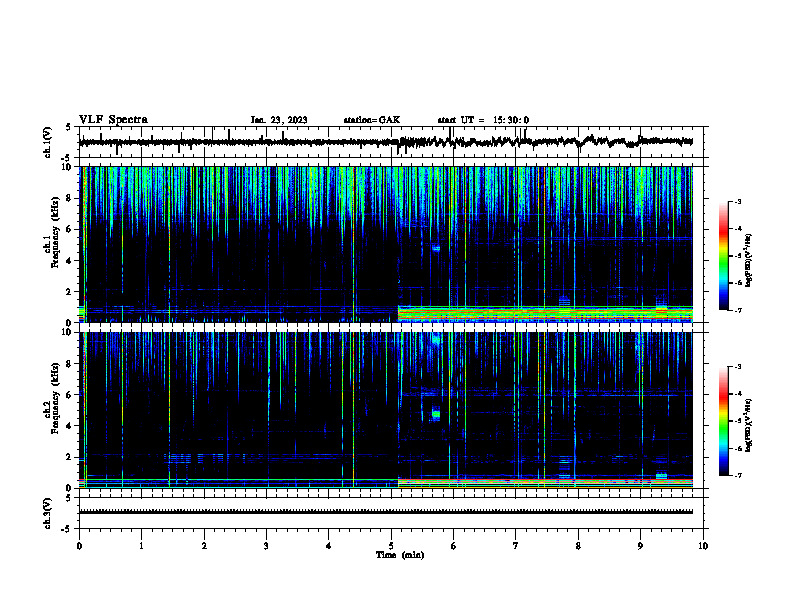This screenshot has height=612, width=792.
Task: Click the "VLF Spectra" plot title
Action: point(113,120)
